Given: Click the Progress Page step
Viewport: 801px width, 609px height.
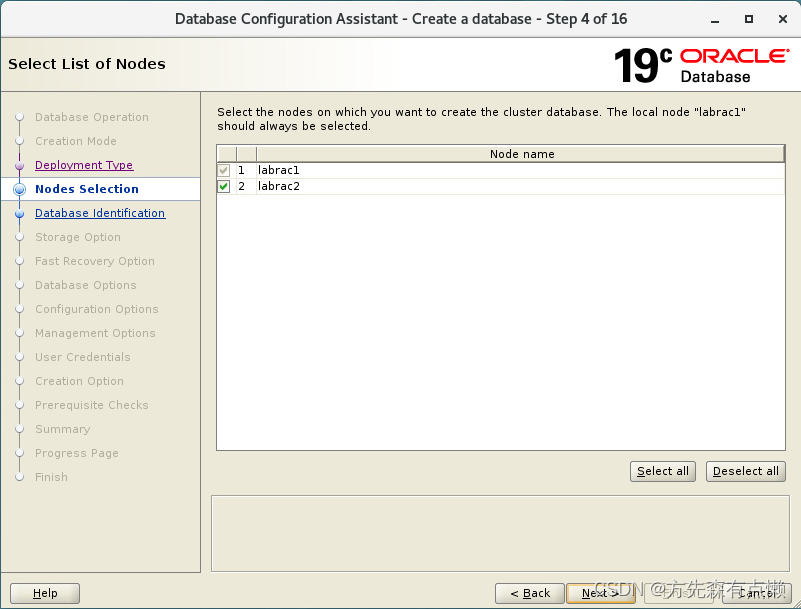Looking at the screenshot, I should [x=77, y=453].
